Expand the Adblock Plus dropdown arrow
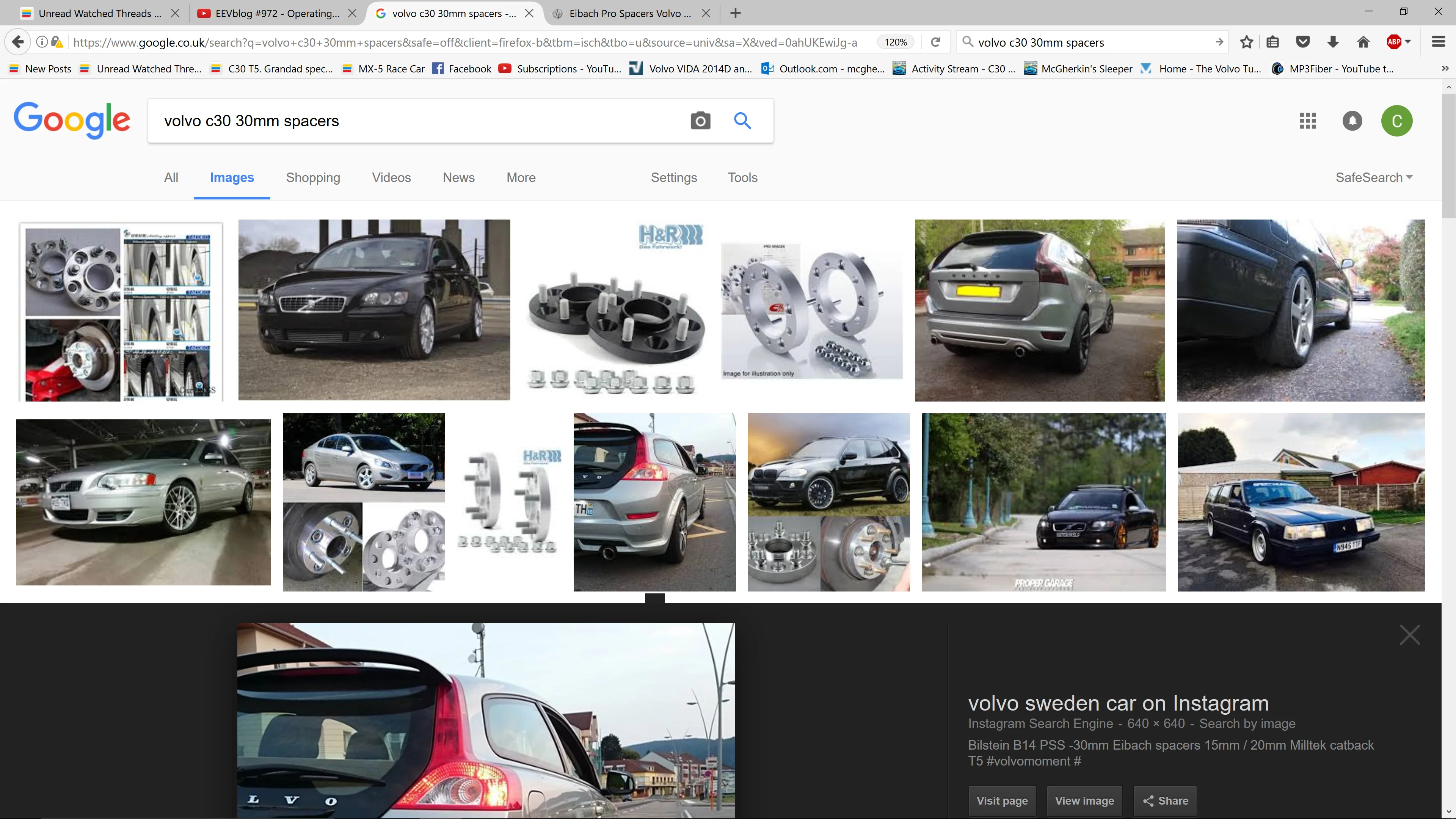Image resolution: width=1456 pixels, height=819 pixels. pos(1407,42)
